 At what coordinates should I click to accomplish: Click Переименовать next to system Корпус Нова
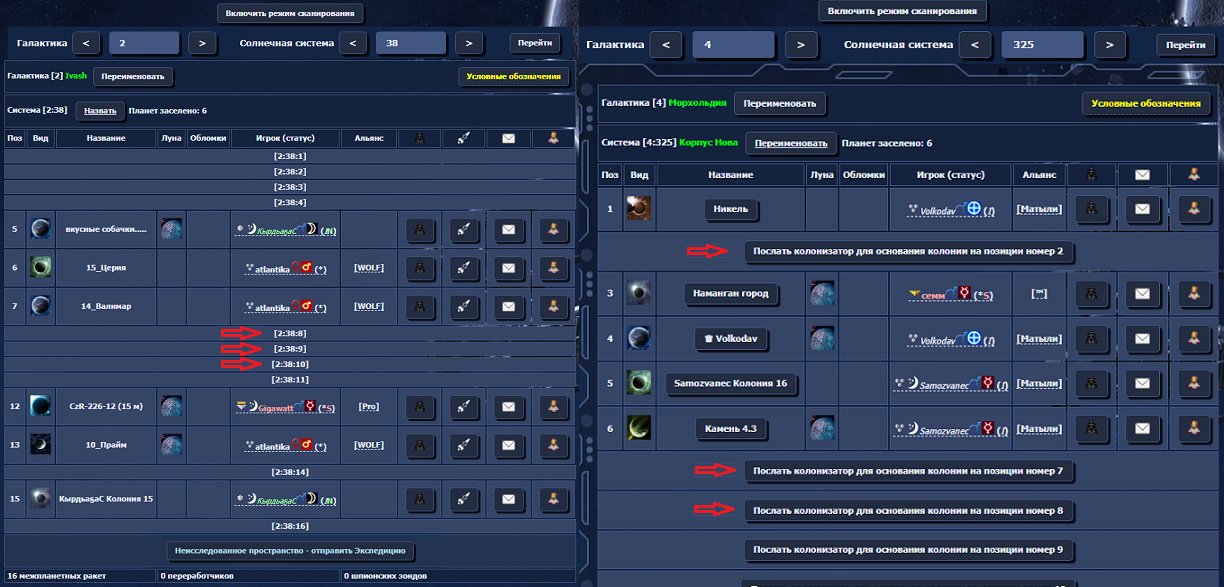791,143
